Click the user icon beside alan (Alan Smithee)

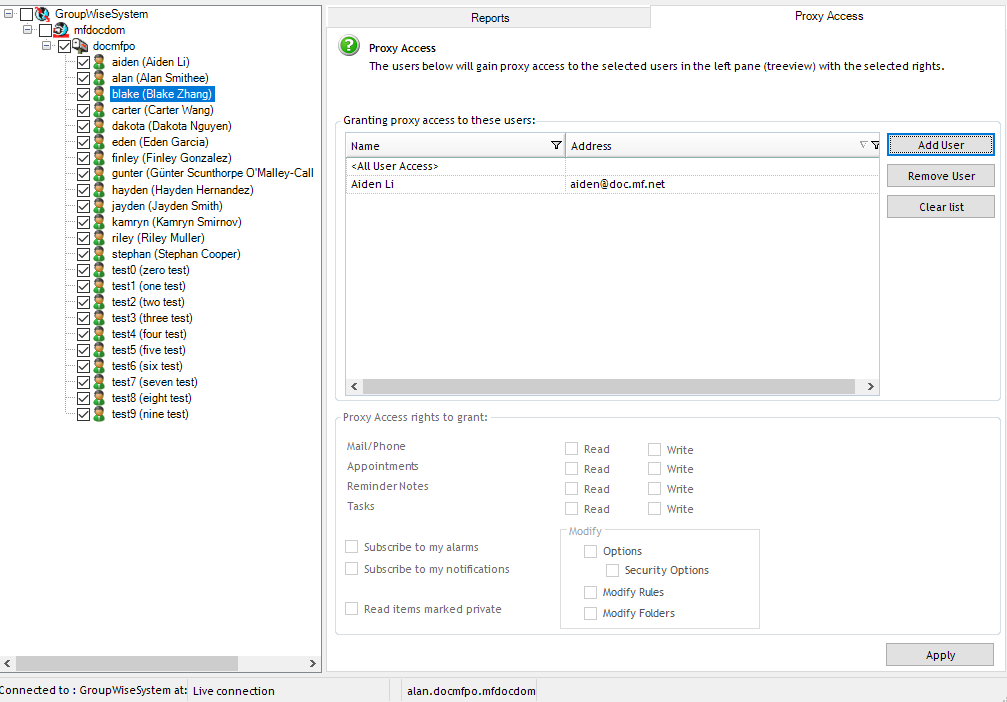(99, 78)
